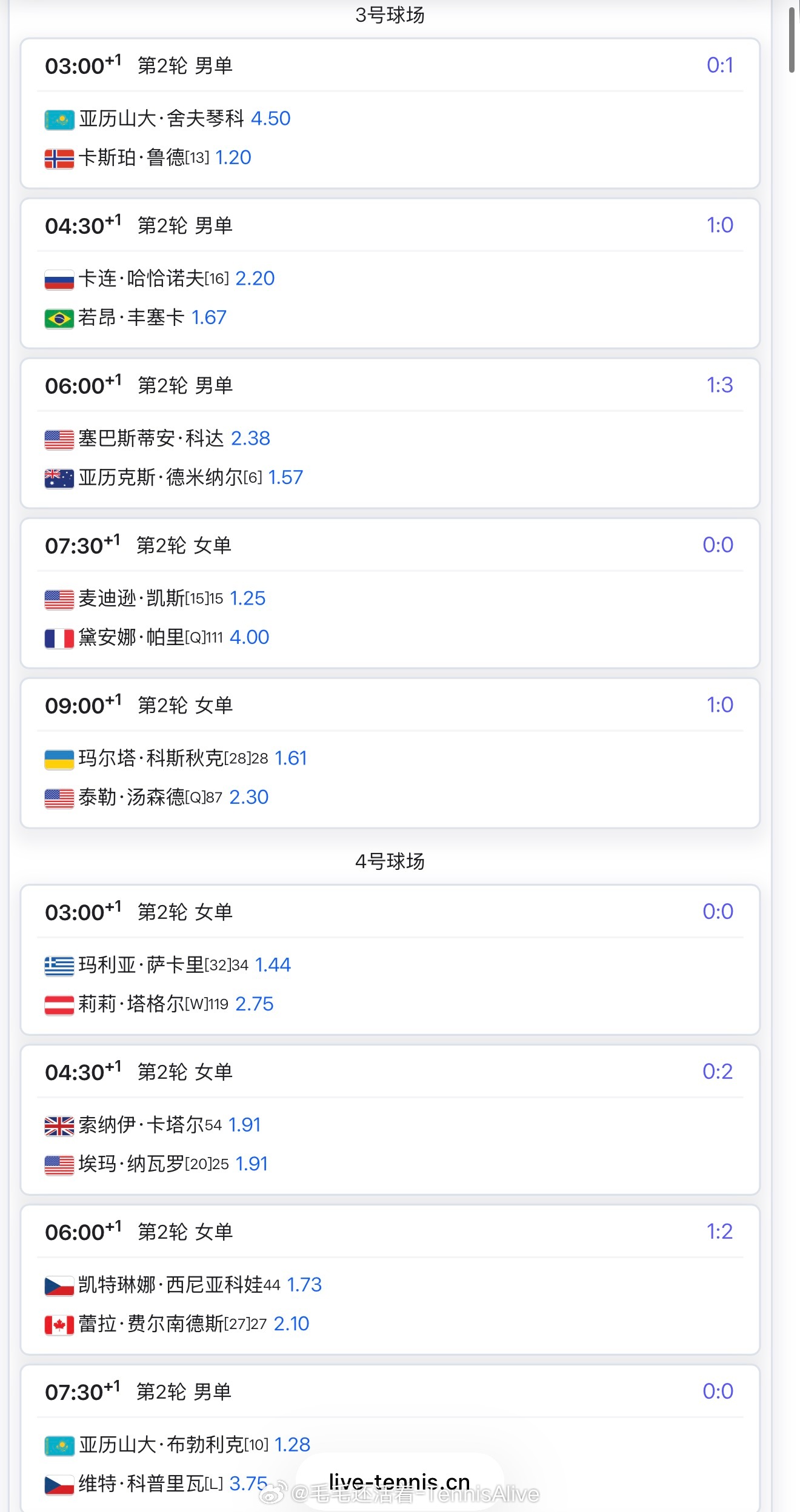
Task: Click the vertical scrollbar thumb
Action: 792,40
